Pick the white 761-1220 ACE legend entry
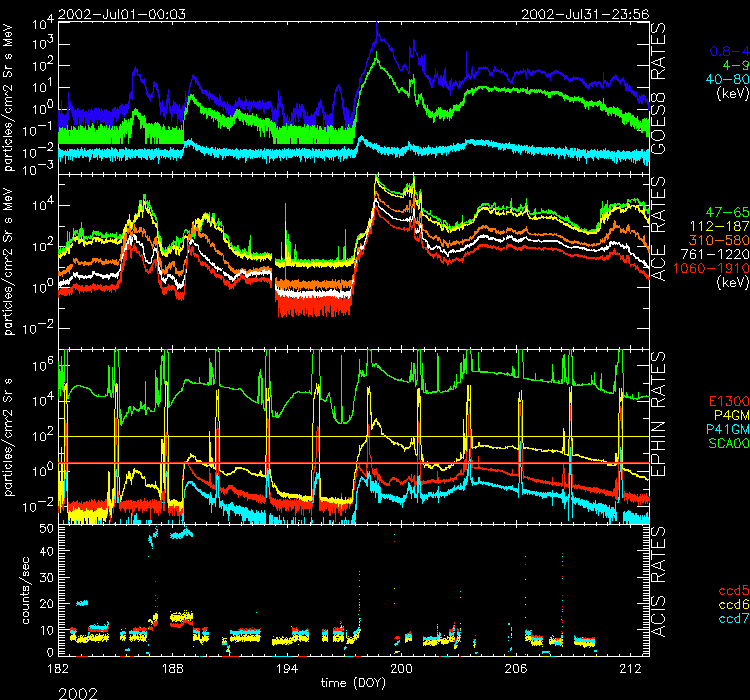 pos(718,255)
